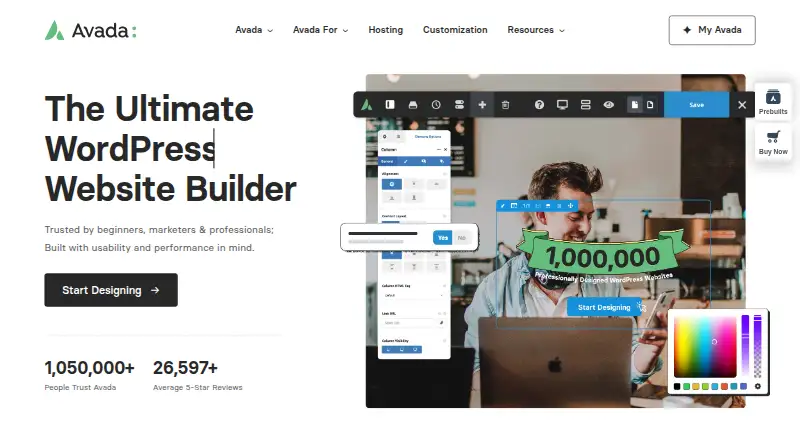800x440 pixels.
Task: Click the dark Start Designing button under the headline
Action: (x=111, y=290)
